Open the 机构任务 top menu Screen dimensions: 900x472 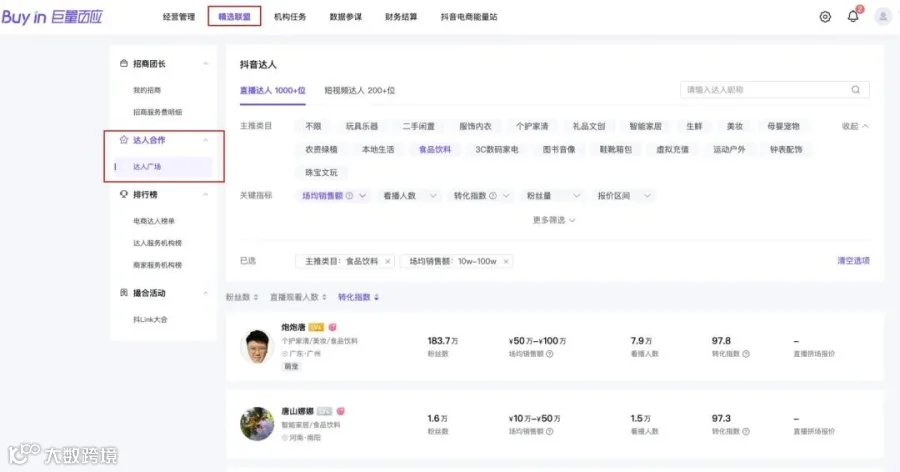pyautogui.click(x=290, y=17)
